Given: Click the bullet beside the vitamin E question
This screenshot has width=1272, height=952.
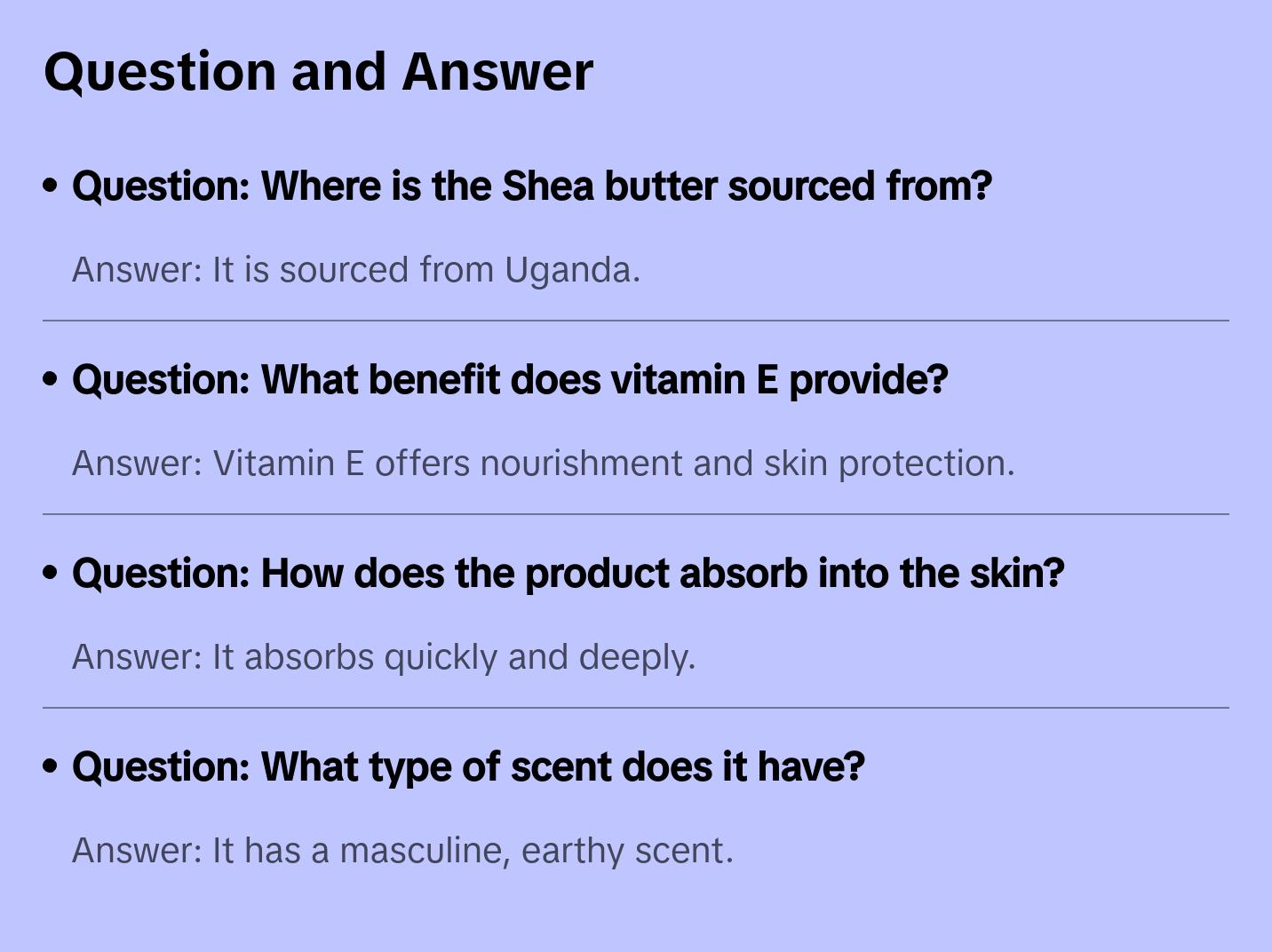Looking at the screenshot, I should 51,380.
